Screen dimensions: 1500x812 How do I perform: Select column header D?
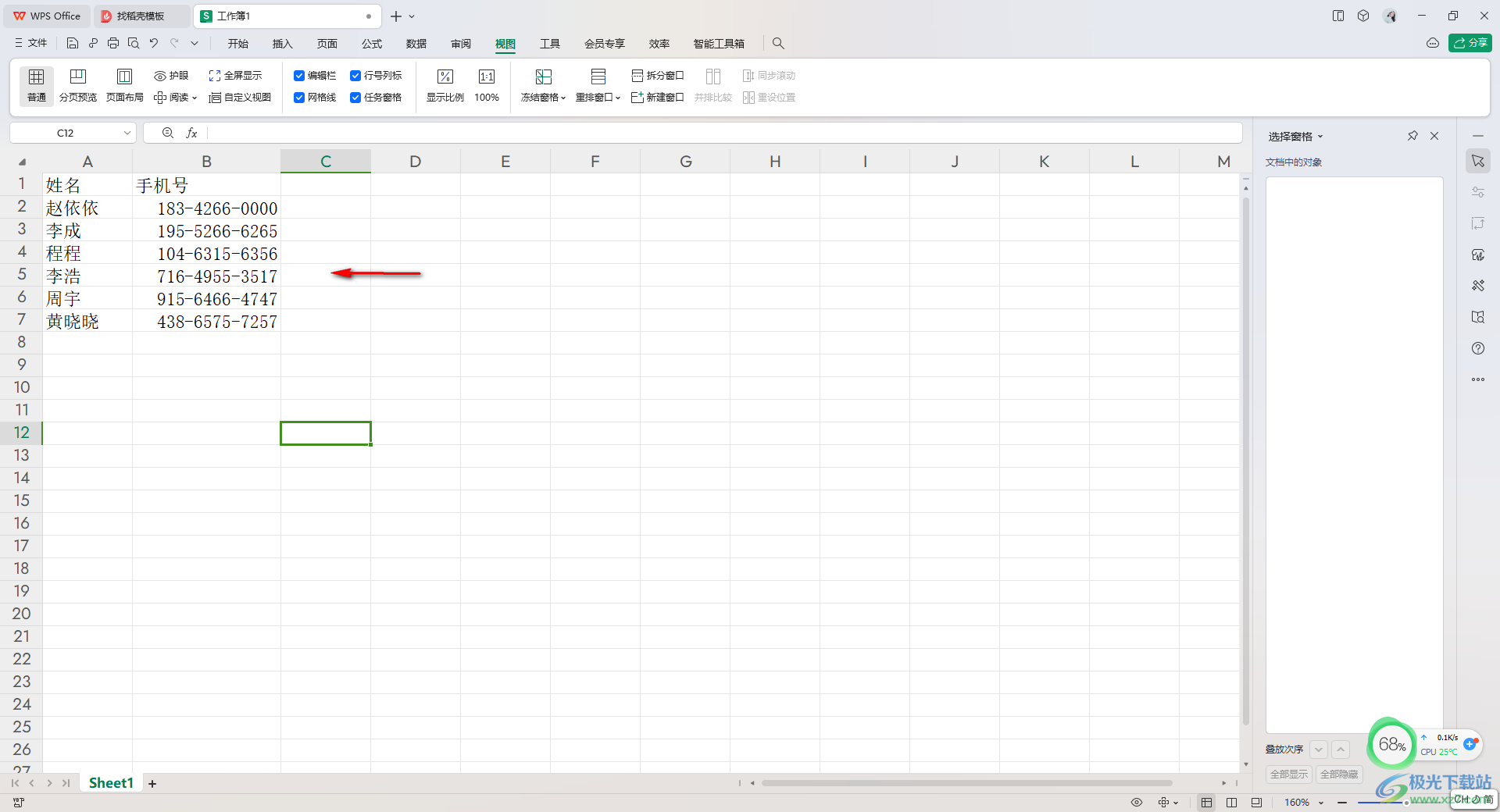[x=416, y=162]
